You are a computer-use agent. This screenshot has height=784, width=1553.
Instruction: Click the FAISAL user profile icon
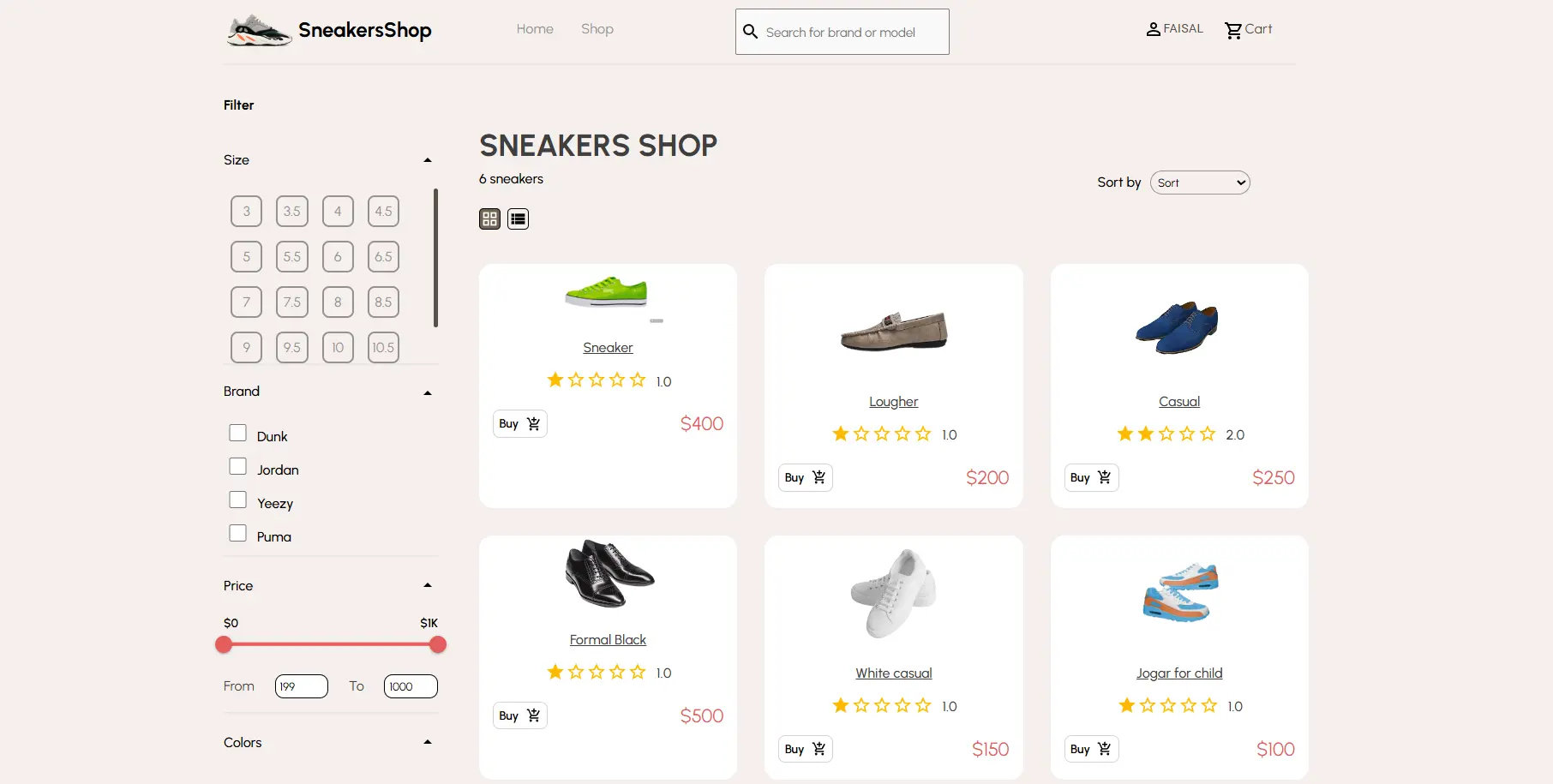(x=1153, y=28)
